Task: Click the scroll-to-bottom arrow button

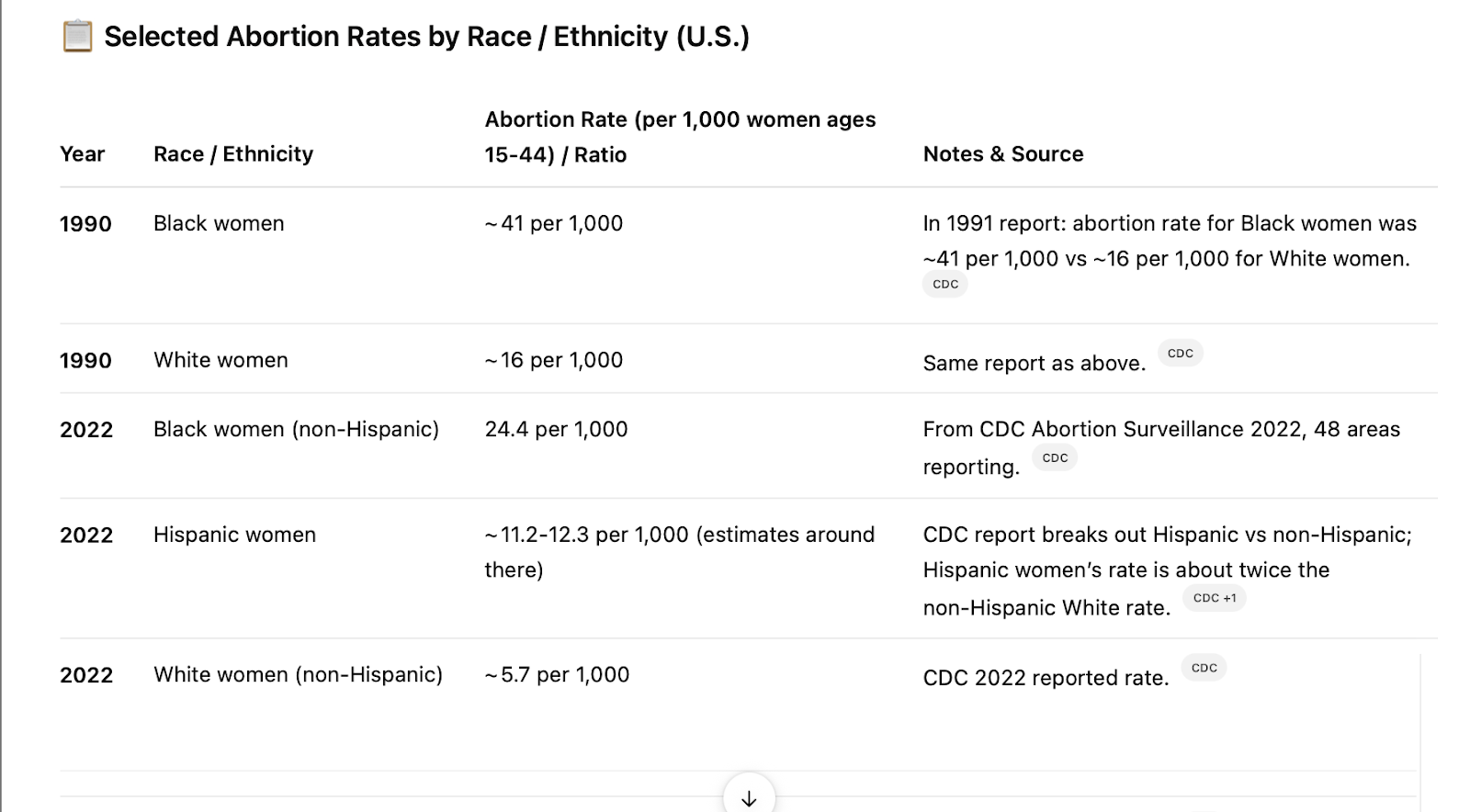Action: pyautogui.click(x=749, y=796)
